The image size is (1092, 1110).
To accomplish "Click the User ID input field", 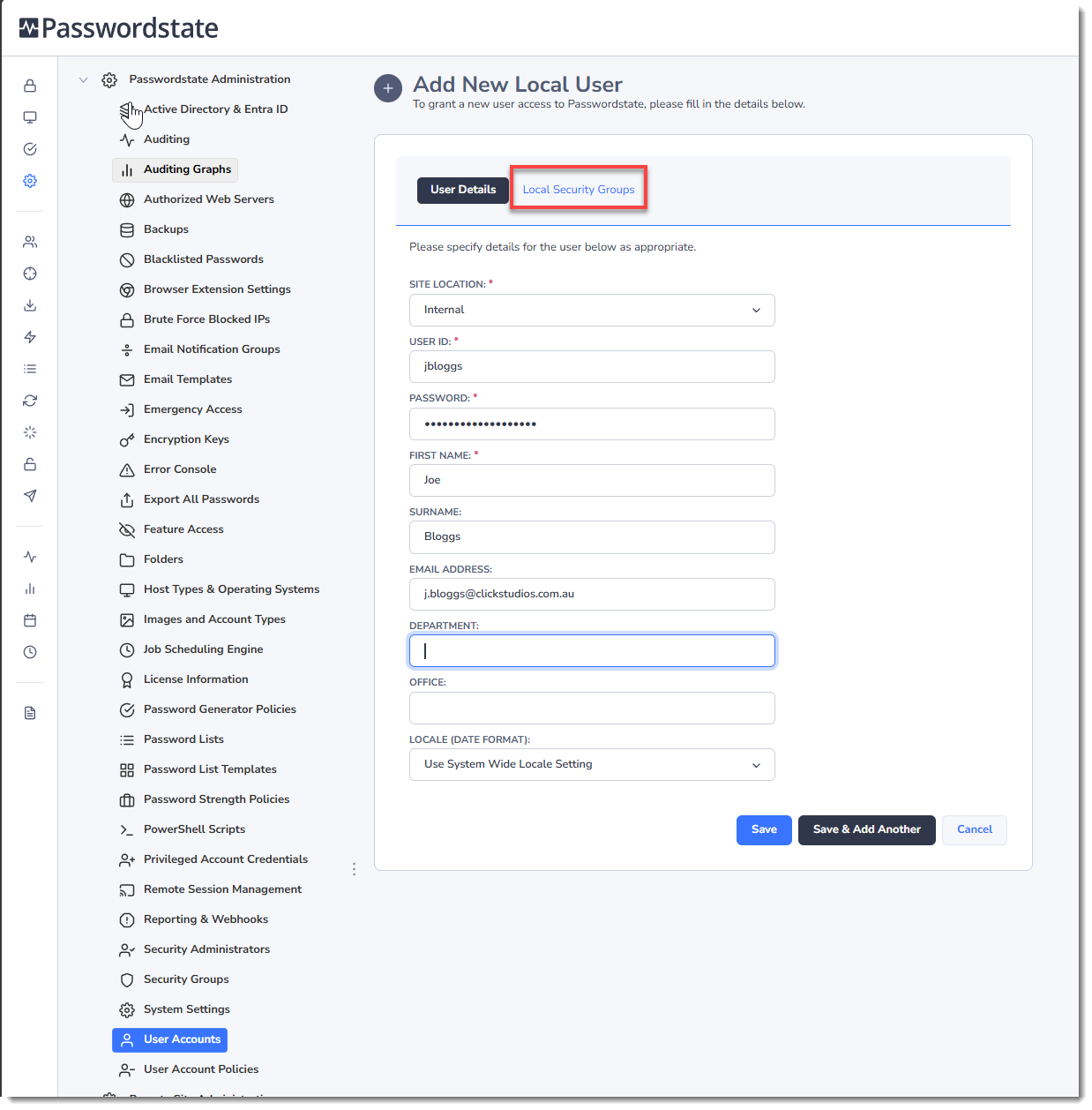I will 592,367.
